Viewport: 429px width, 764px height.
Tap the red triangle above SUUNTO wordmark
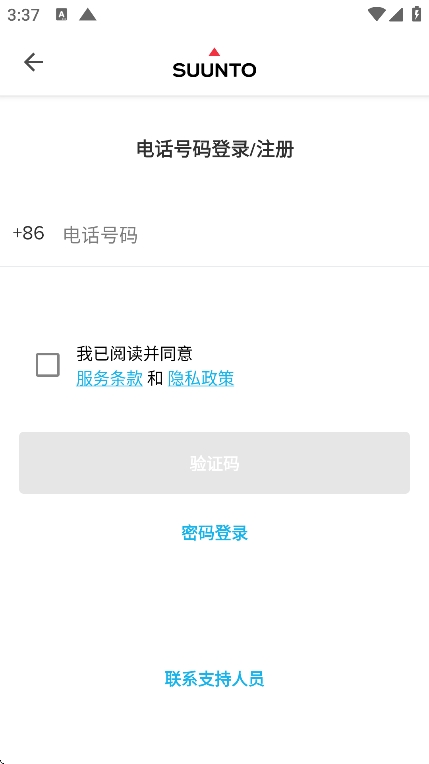(214, 52)
